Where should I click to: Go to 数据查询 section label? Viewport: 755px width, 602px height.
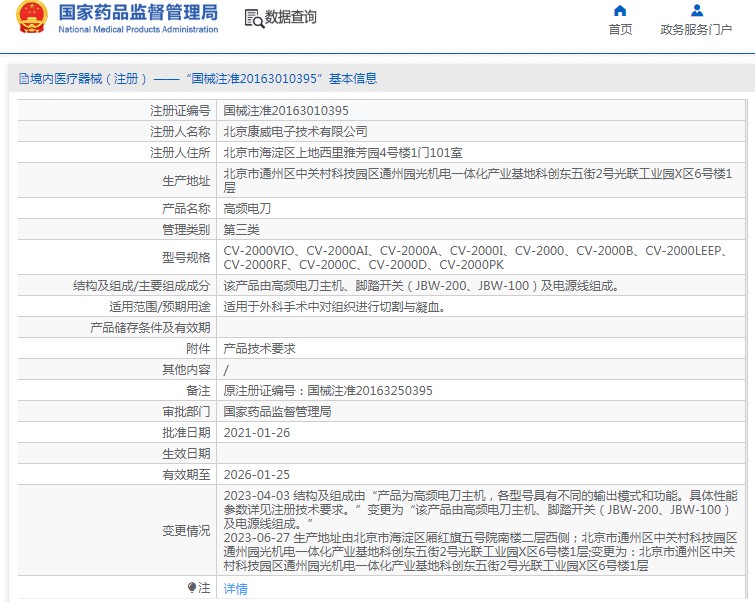(290, 17)
